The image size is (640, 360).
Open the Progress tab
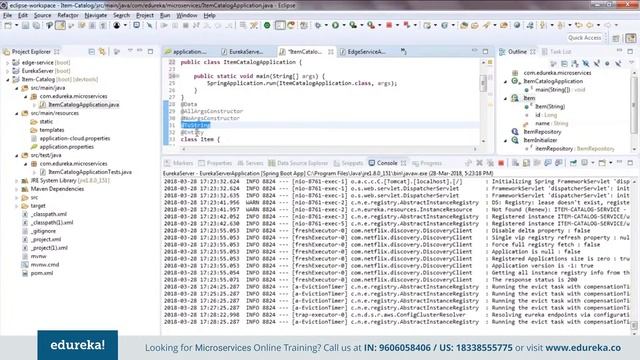pyautogui.click(x=427, y=163)
